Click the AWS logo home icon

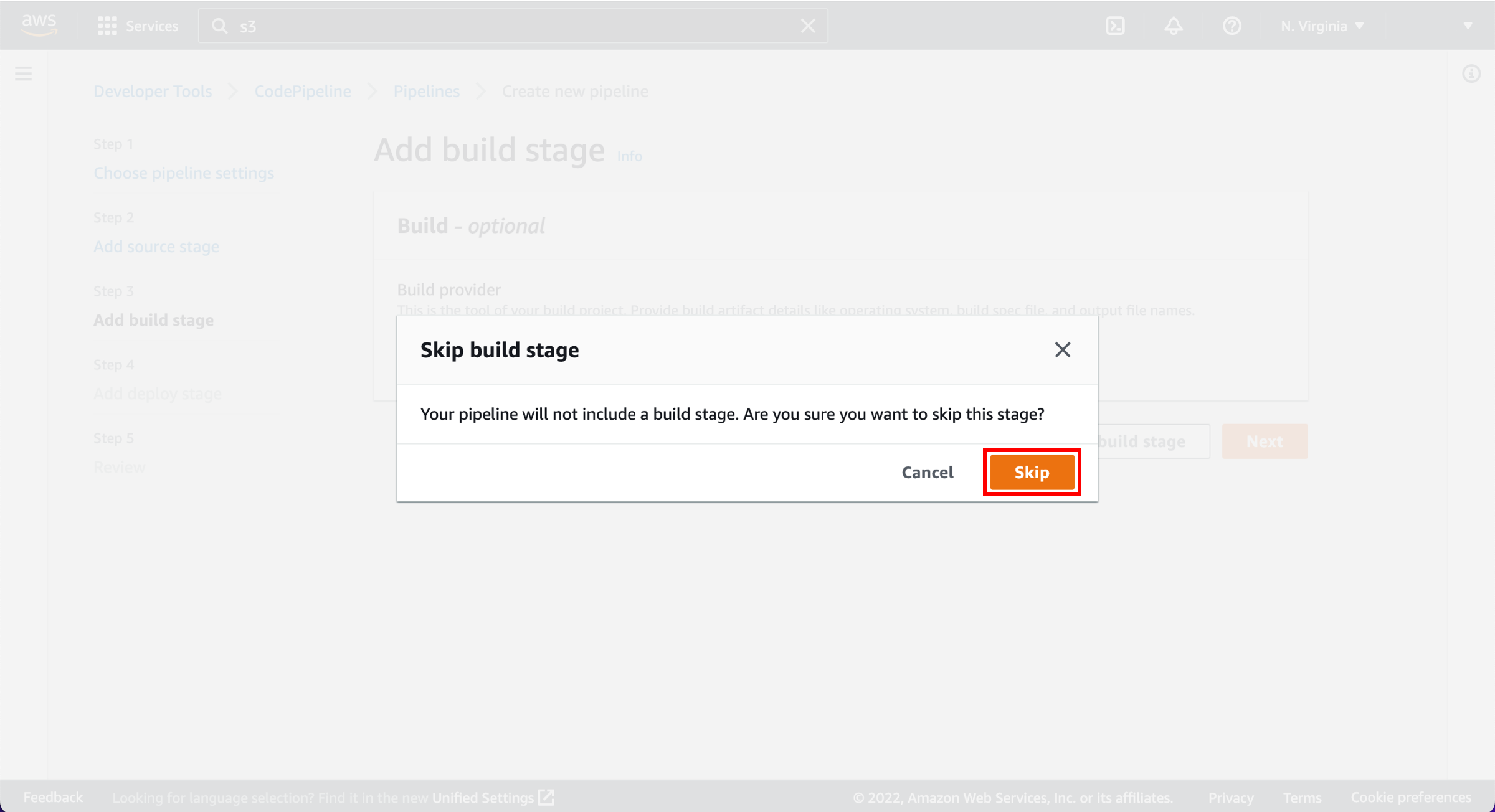tap(39, 25)
